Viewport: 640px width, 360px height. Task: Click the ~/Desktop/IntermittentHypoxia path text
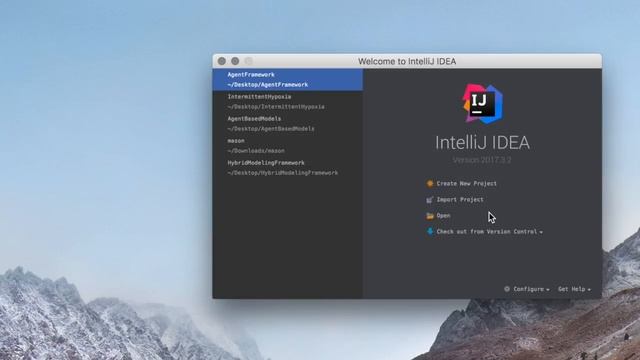[276, 107]
